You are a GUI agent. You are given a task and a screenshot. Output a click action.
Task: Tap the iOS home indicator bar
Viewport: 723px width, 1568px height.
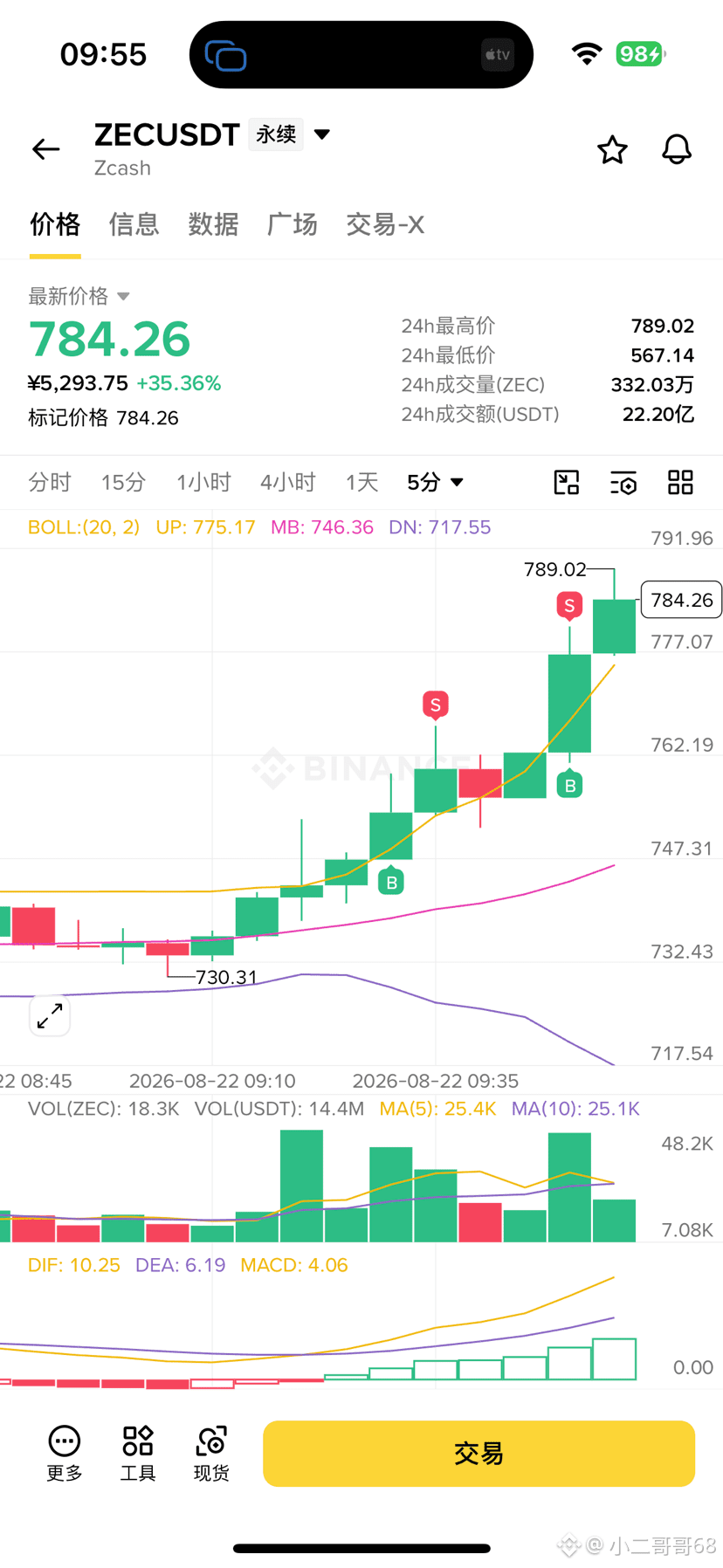pyautogui.click(x=361, y=1548)
